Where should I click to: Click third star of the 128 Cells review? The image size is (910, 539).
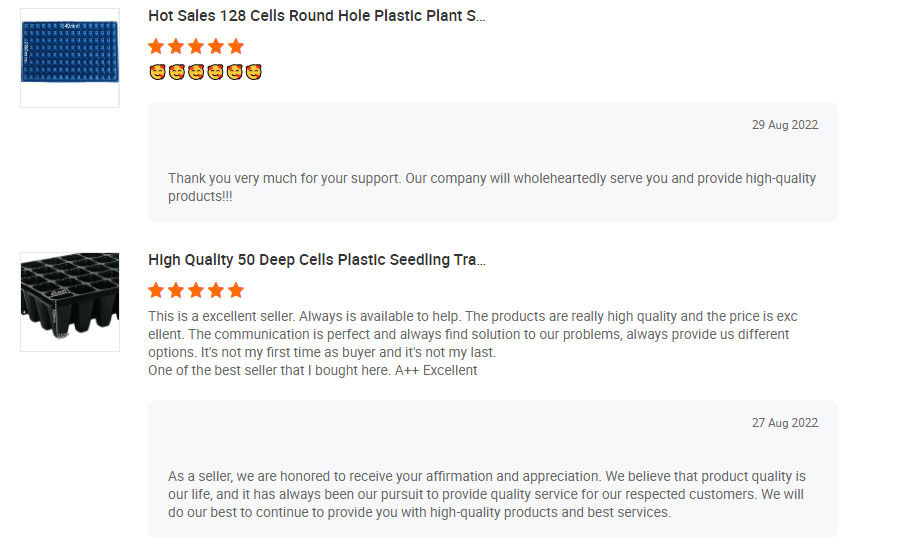point(196,46)
